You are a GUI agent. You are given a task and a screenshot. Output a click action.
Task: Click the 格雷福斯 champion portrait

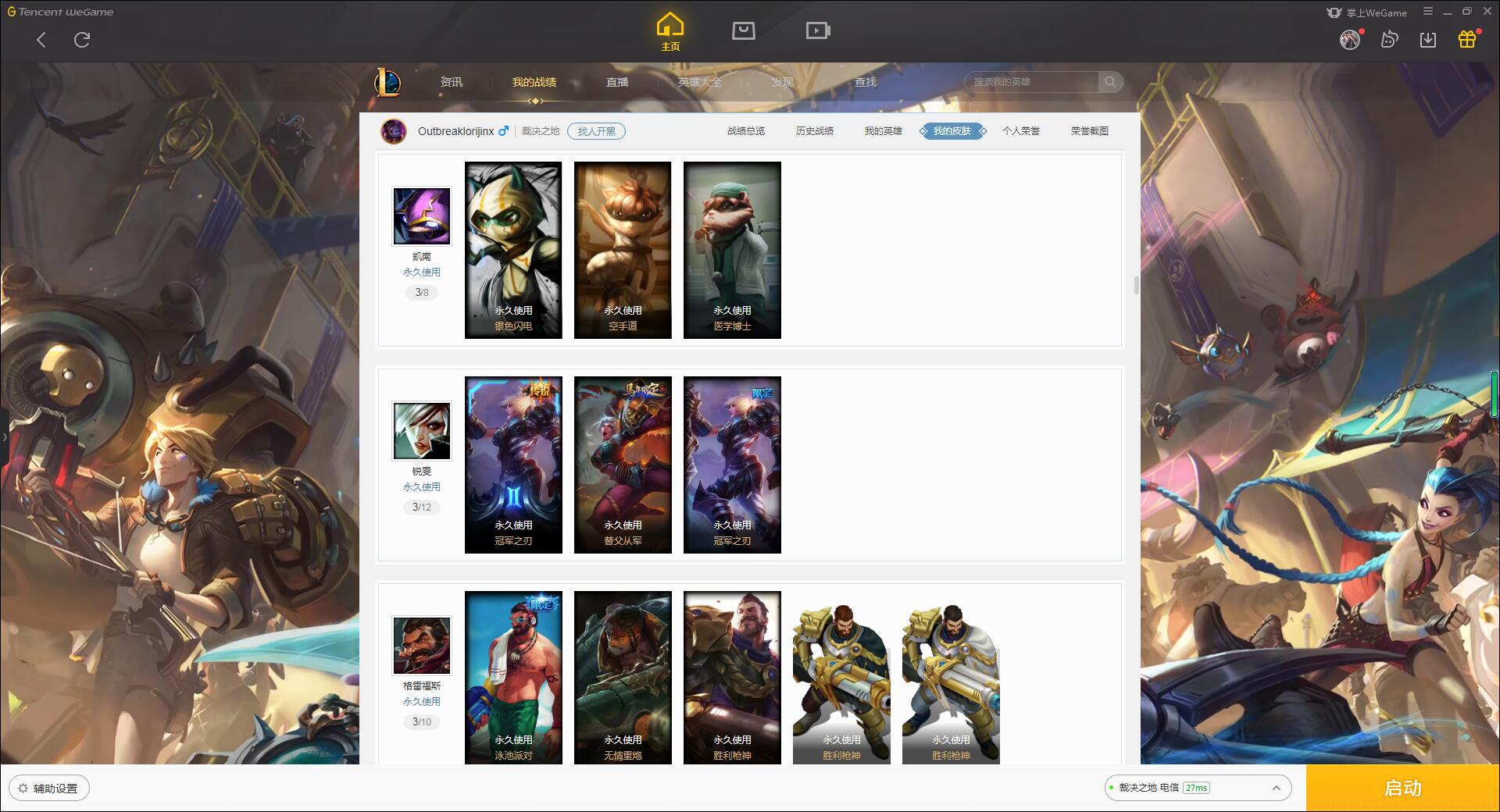pyautogui.click(x=422, y=646)
